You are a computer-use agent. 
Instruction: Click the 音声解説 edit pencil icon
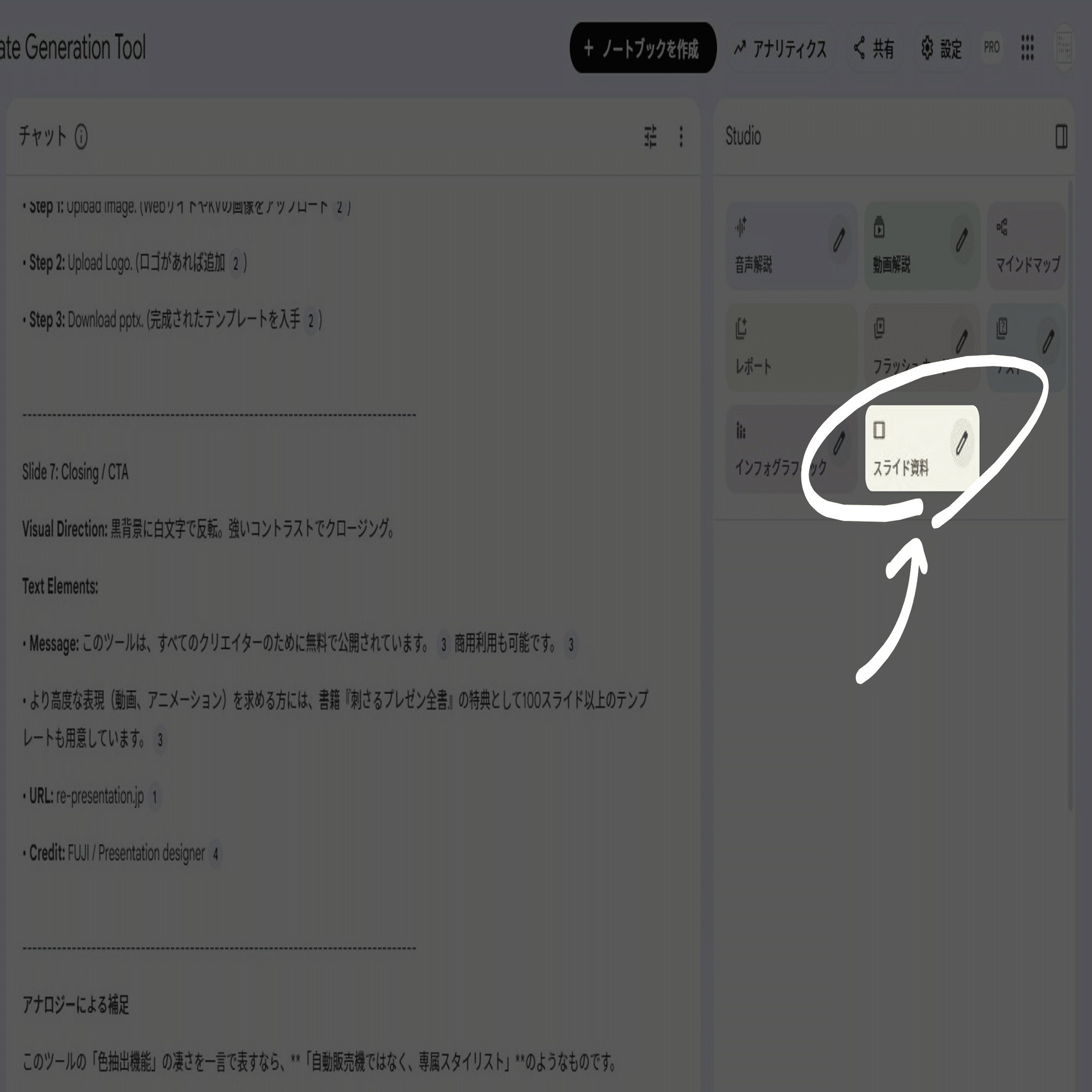839,240
